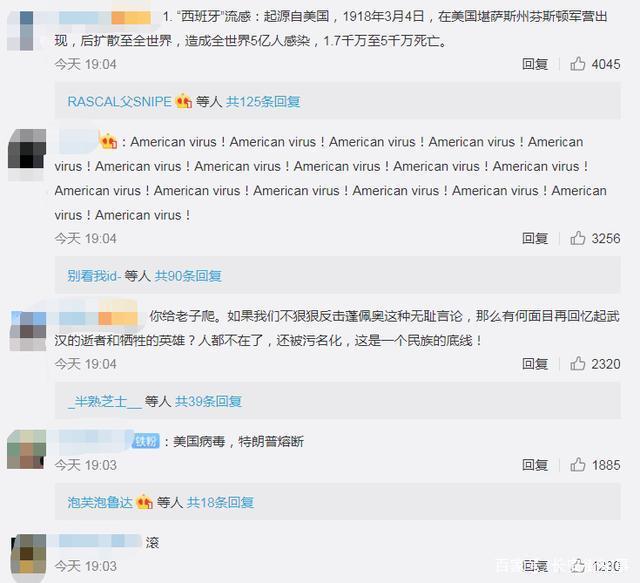The image size is (640, 583).
Task: Click the 铁粉 fan badge icon
Action: tap(146, 441)
